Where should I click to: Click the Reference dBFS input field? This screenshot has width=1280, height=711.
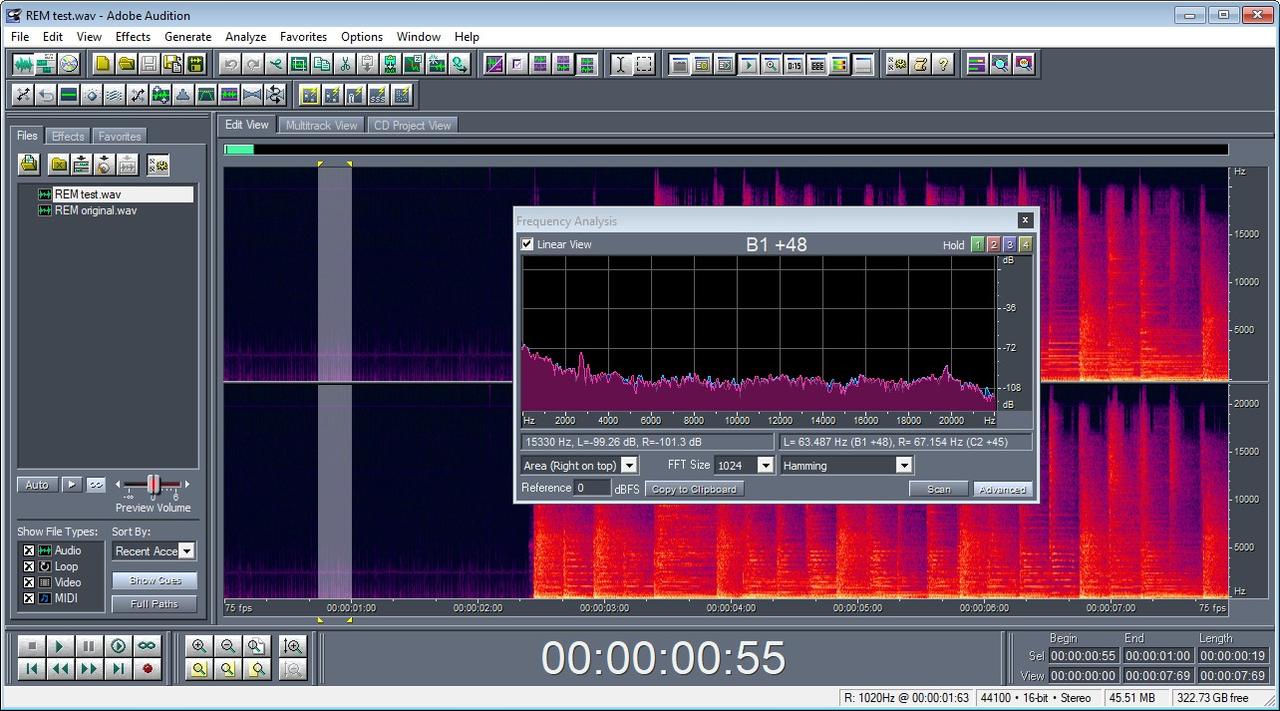592,488
